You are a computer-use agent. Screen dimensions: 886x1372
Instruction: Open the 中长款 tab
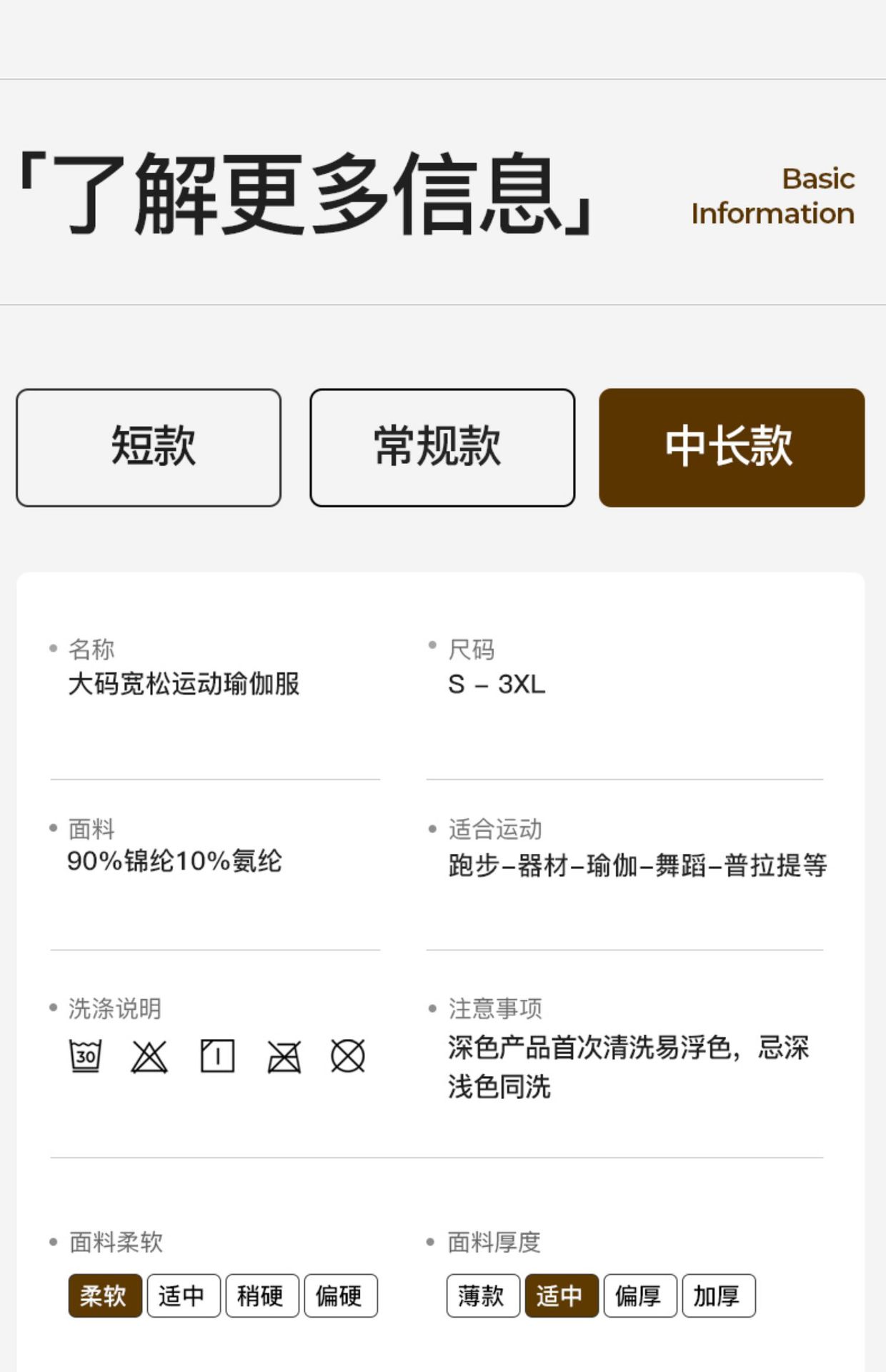point(732,447)
